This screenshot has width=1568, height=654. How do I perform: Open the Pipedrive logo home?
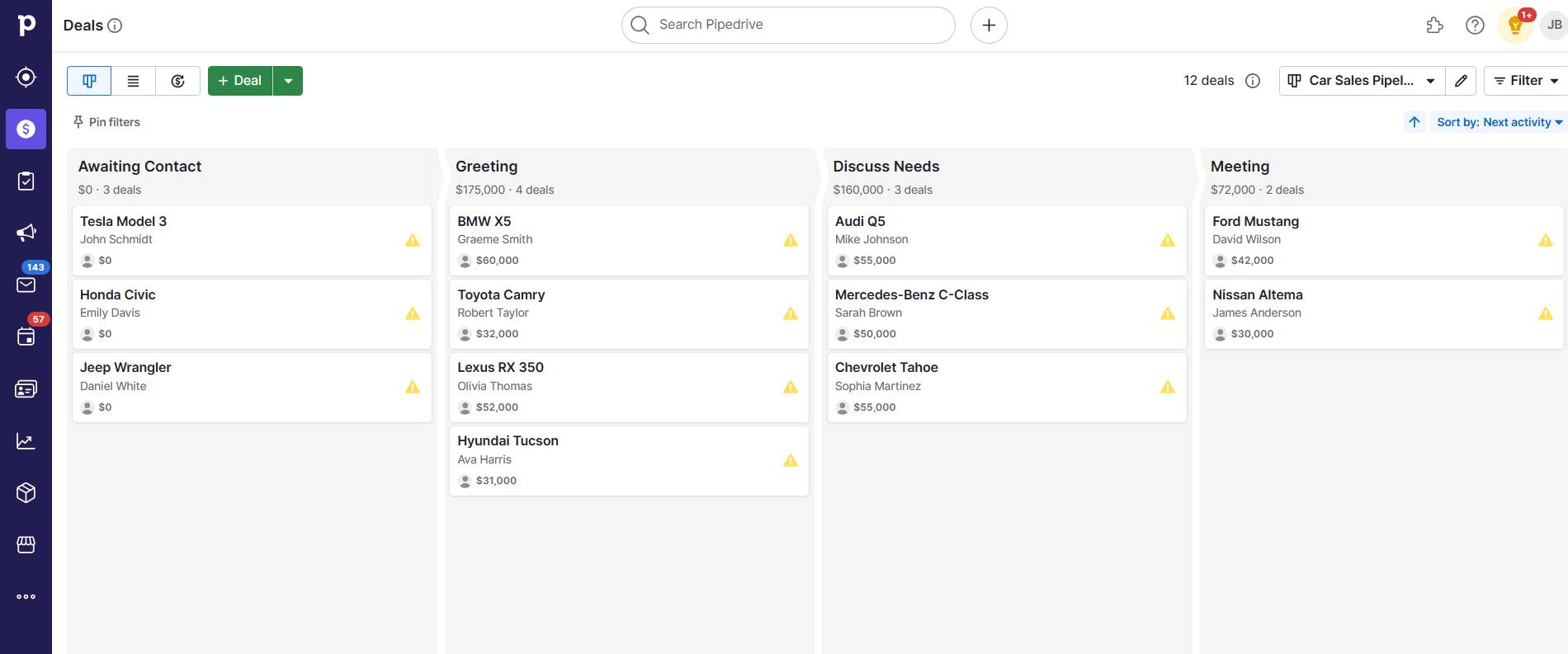tap(26, 25)
